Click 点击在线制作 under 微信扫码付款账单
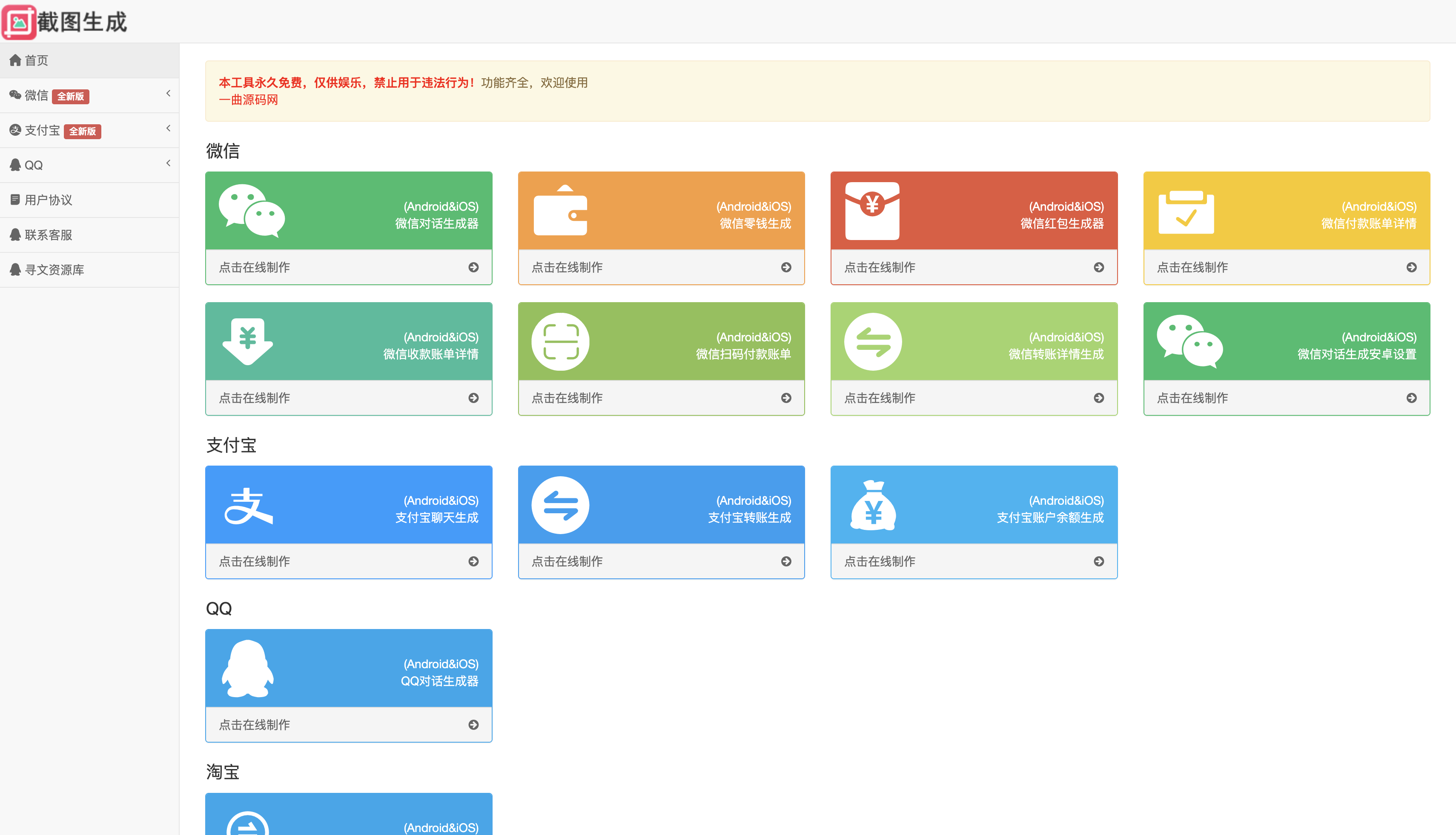 (567, 398)
